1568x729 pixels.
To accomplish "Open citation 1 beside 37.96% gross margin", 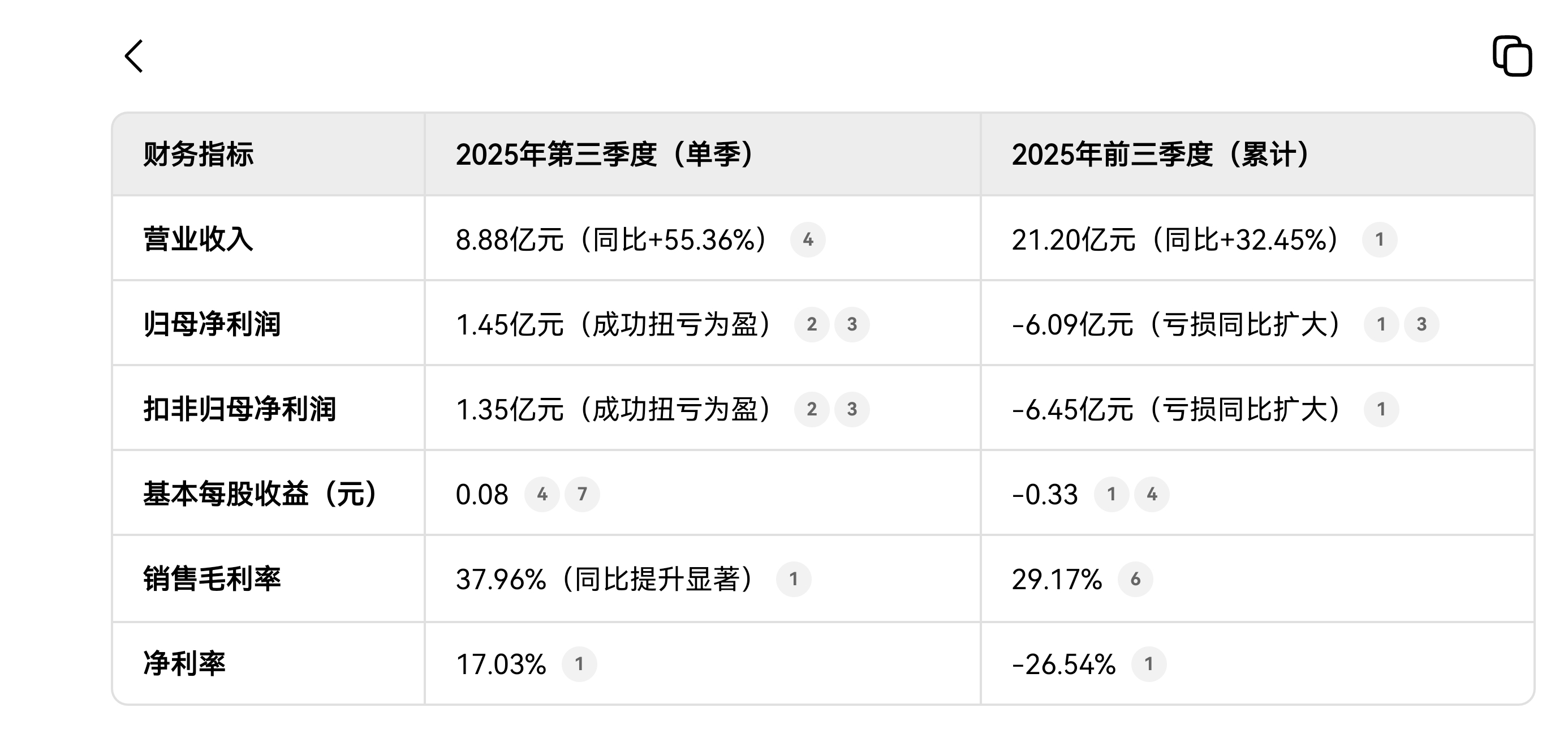I will point(793,579).
